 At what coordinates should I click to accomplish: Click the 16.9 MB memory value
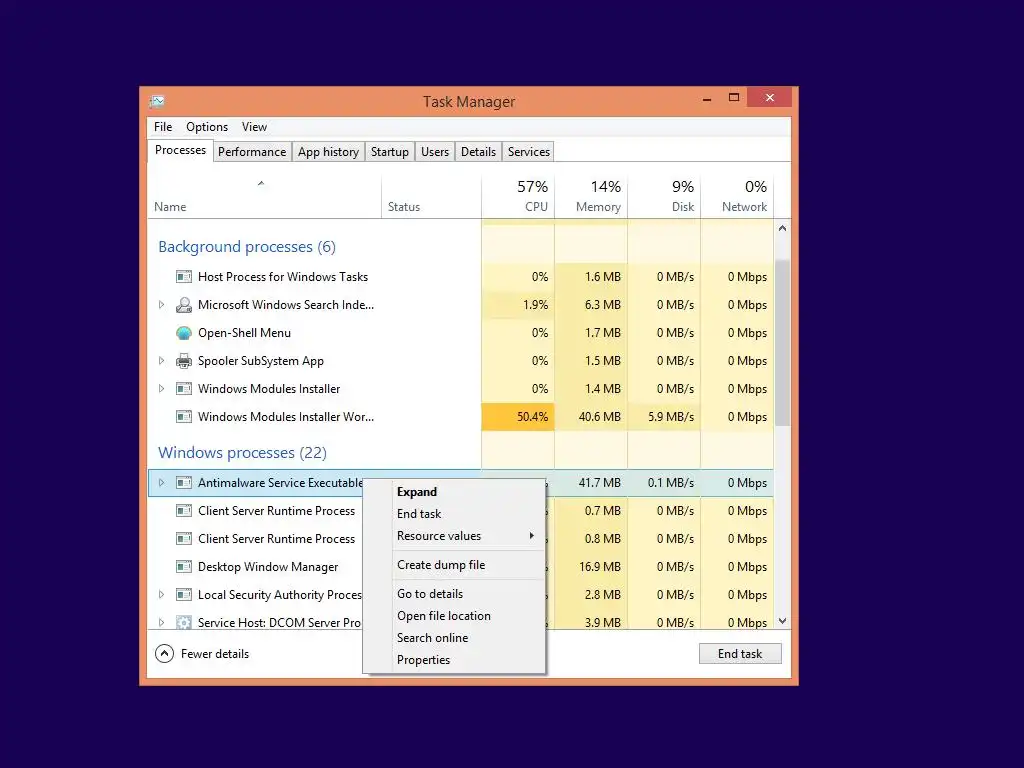tap(600, 567)
